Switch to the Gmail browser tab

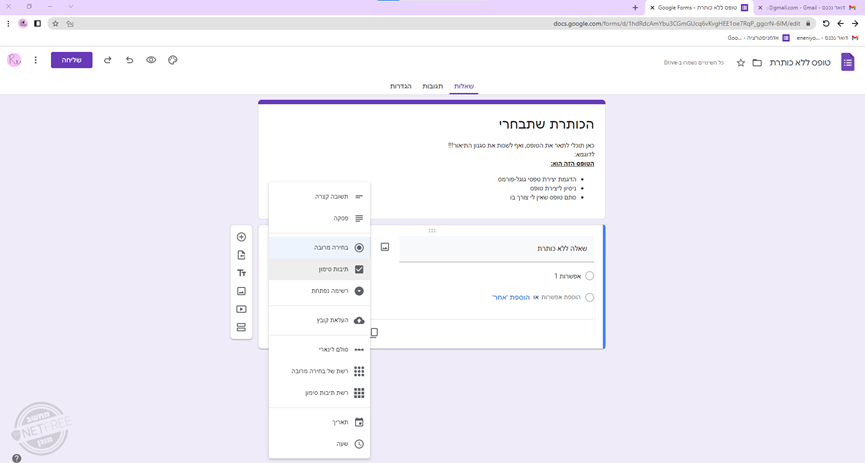pyautogui.click(x=808, y=8)
